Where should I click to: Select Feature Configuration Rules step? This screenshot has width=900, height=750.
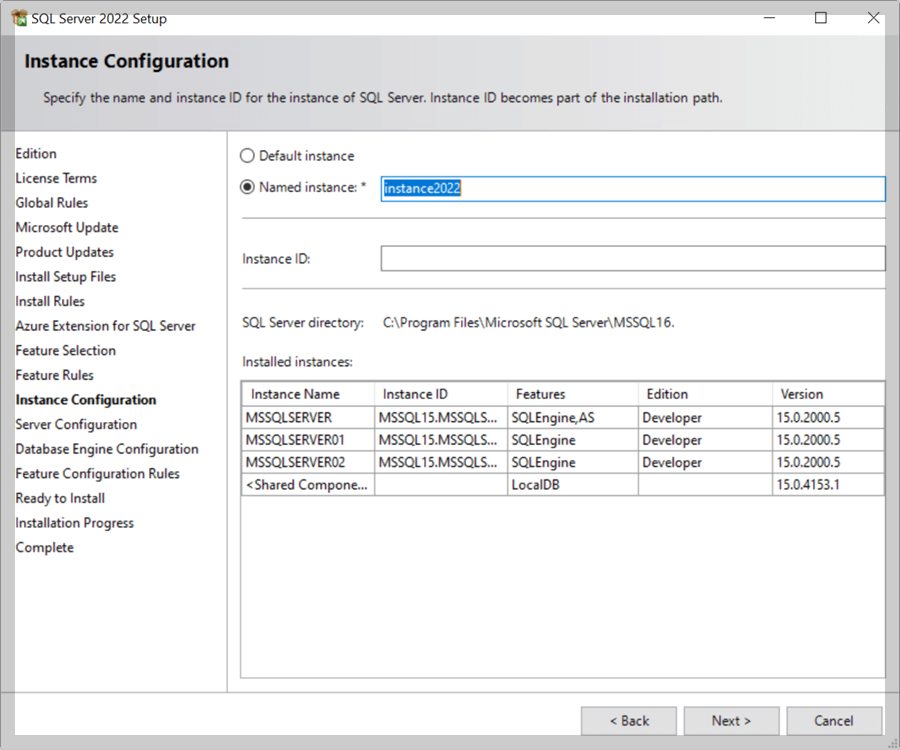click(x=98, y=474)
